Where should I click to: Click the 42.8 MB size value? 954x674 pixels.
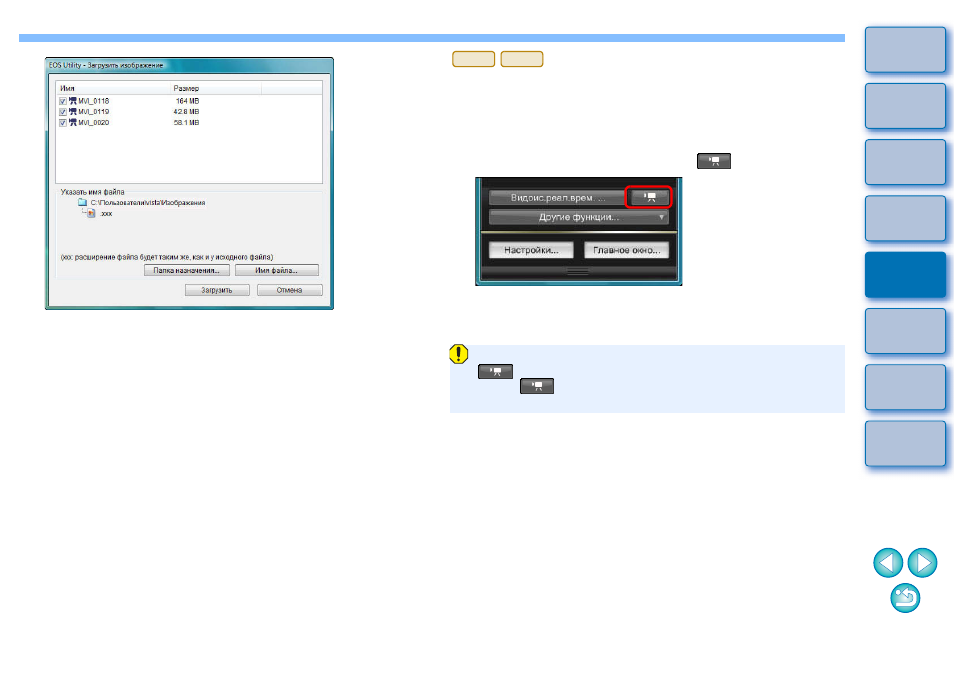pyautogui.click(x=186, y=112)
